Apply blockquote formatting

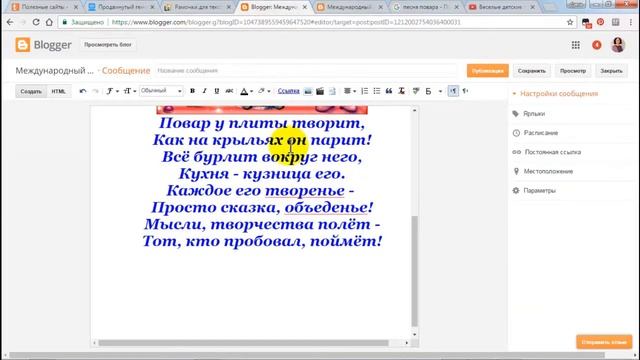click(389, 91)
